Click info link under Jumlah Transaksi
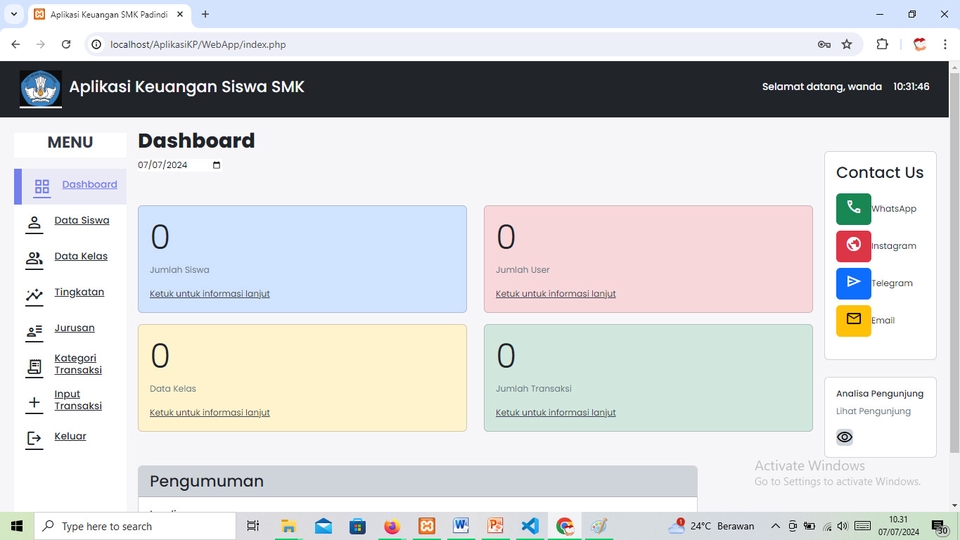This screenshot has width=960, height=540. pyautogui.click(x=555, y=413)
